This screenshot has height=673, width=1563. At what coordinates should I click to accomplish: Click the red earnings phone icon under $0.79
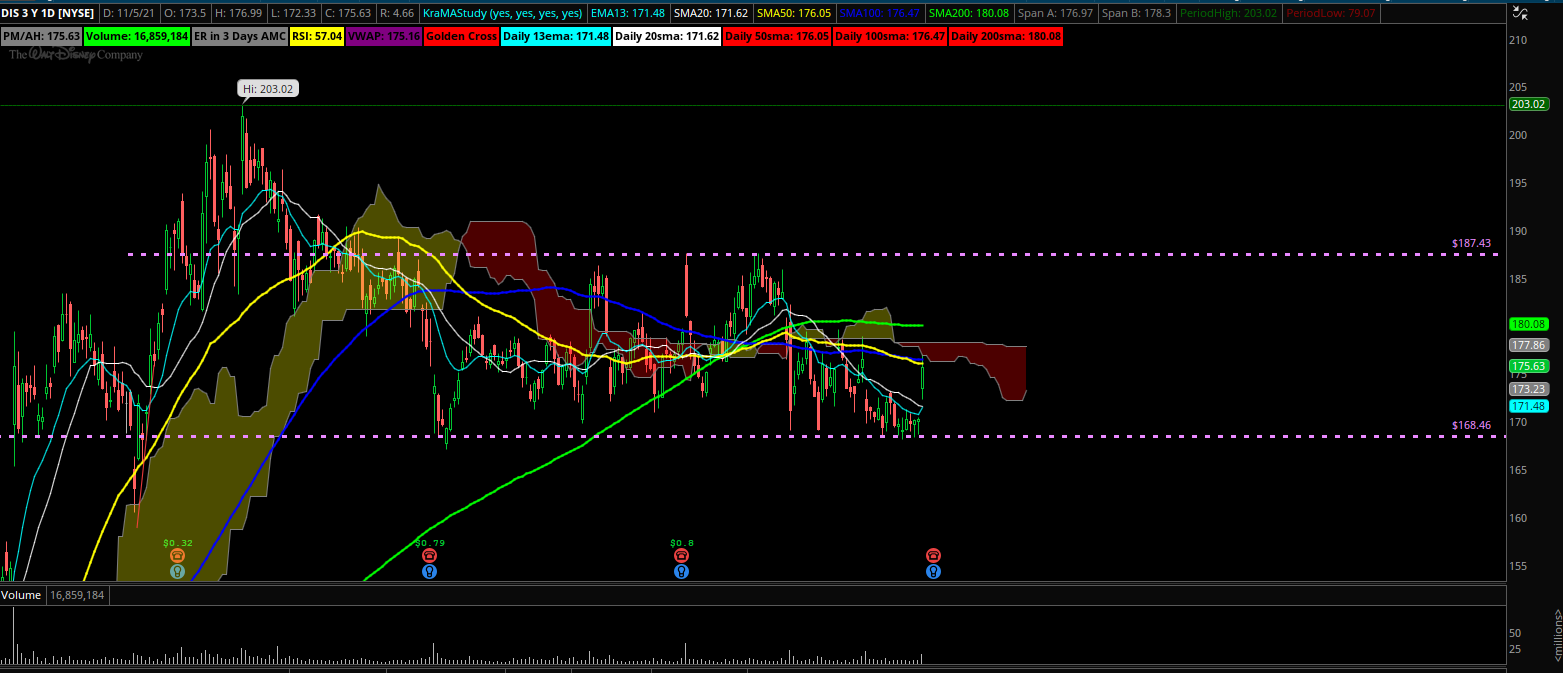tap(430, 555)
